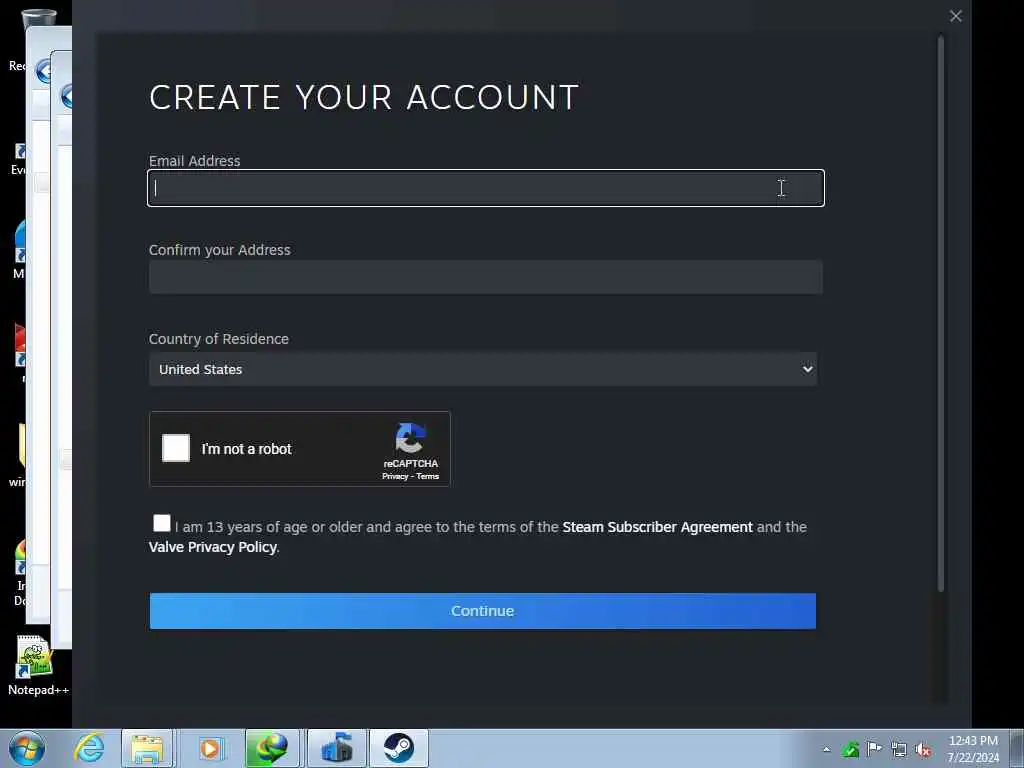Click the reCAPTCHA logo icon

click(410, 438)
